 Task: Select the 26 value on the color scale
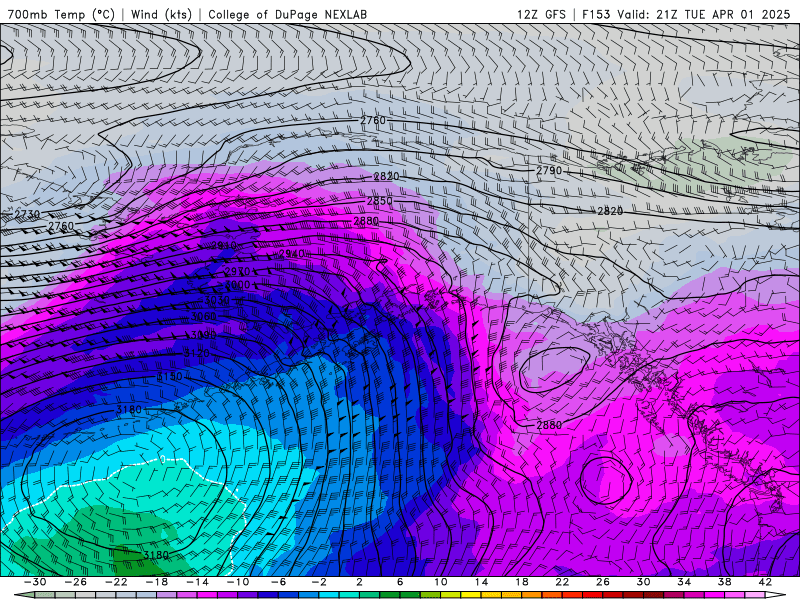tap(603, 582)
